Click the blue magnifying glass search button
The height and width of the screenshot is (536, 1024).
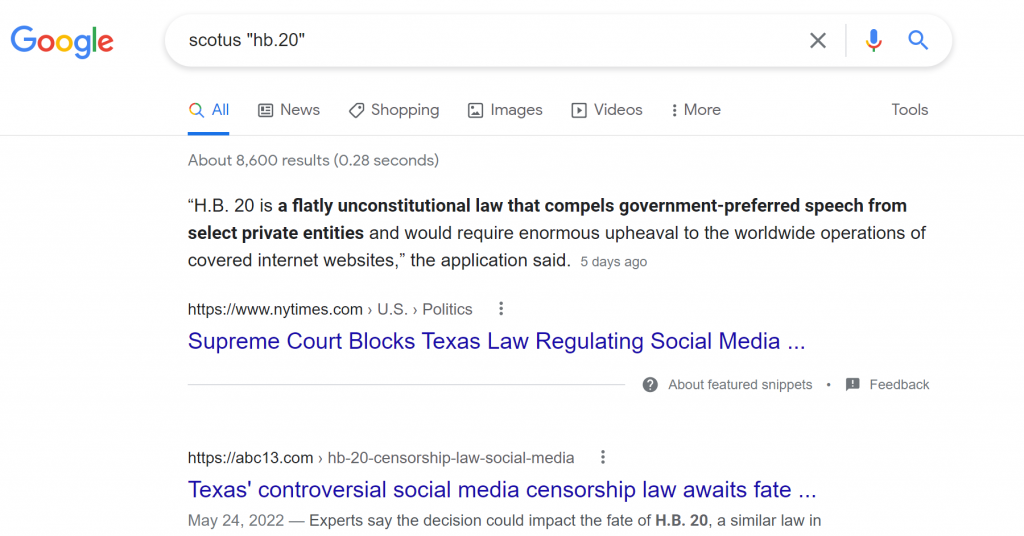[918, 40]
